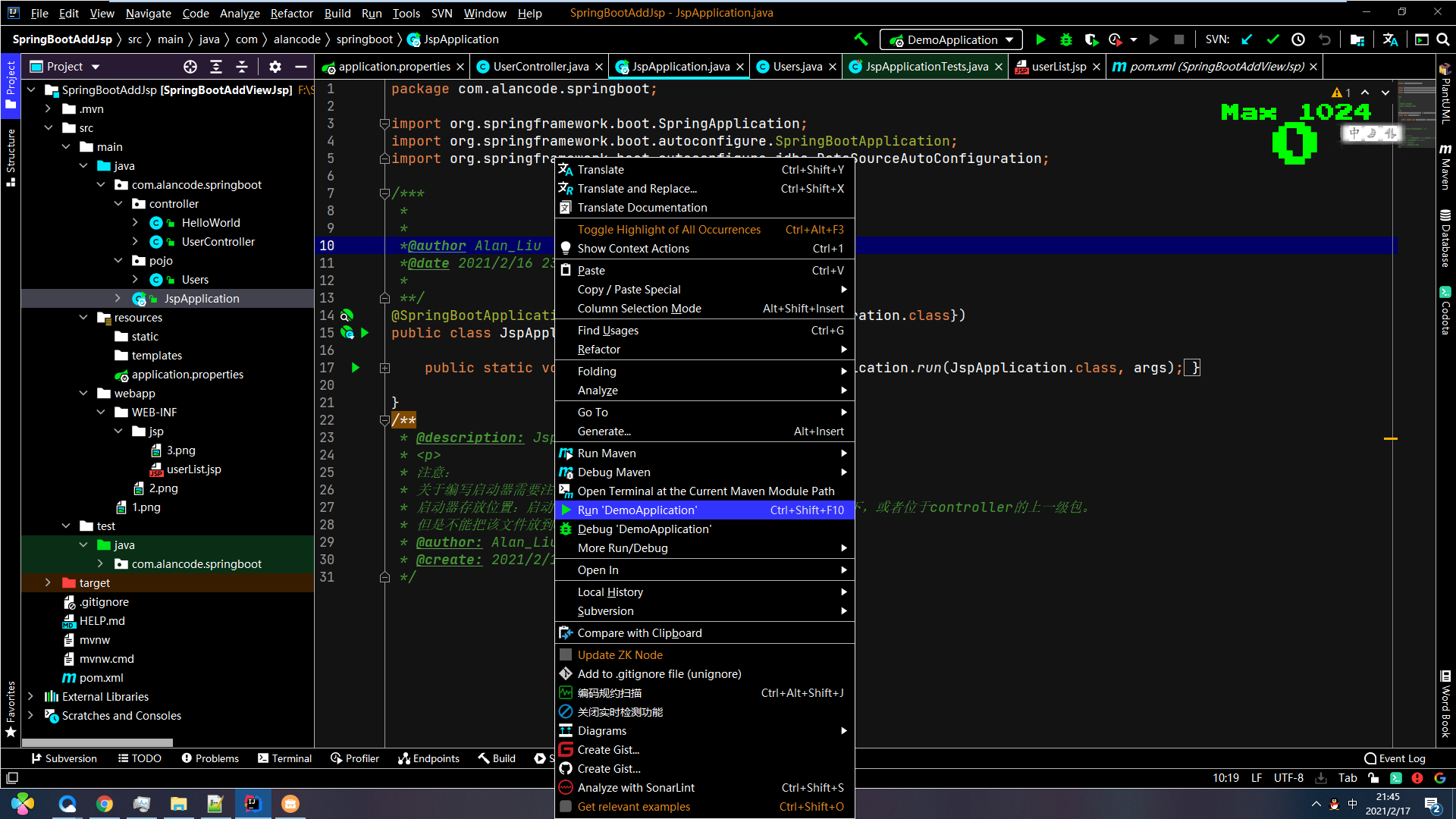Screen dimensions: 1456x819
Task: Click Select Opened File target icon
Action: point(190,67)
